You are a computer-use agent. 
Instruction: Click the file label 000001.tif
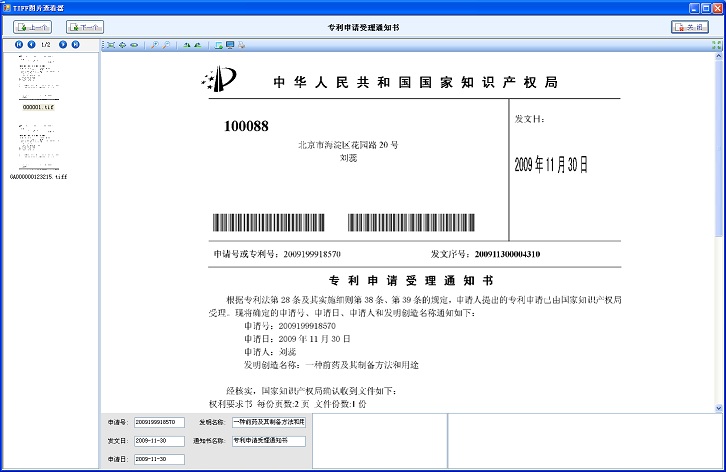39,107
